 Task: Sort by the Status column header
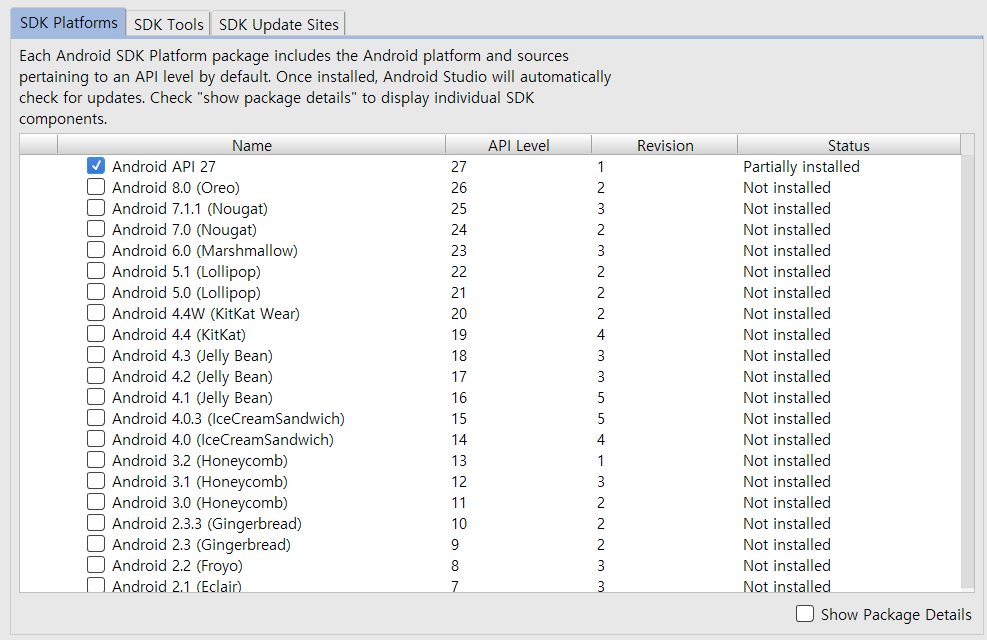[849, 145]
